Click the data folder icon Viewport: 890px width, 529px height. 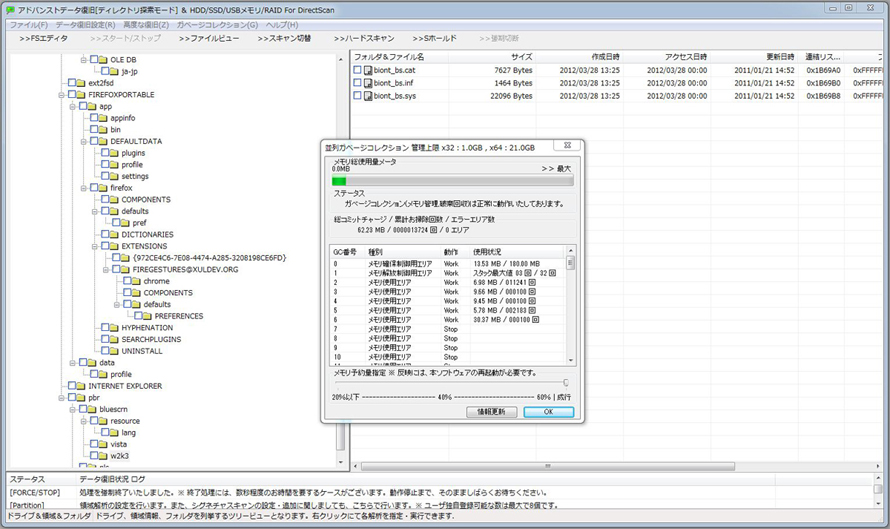point(92,362)
